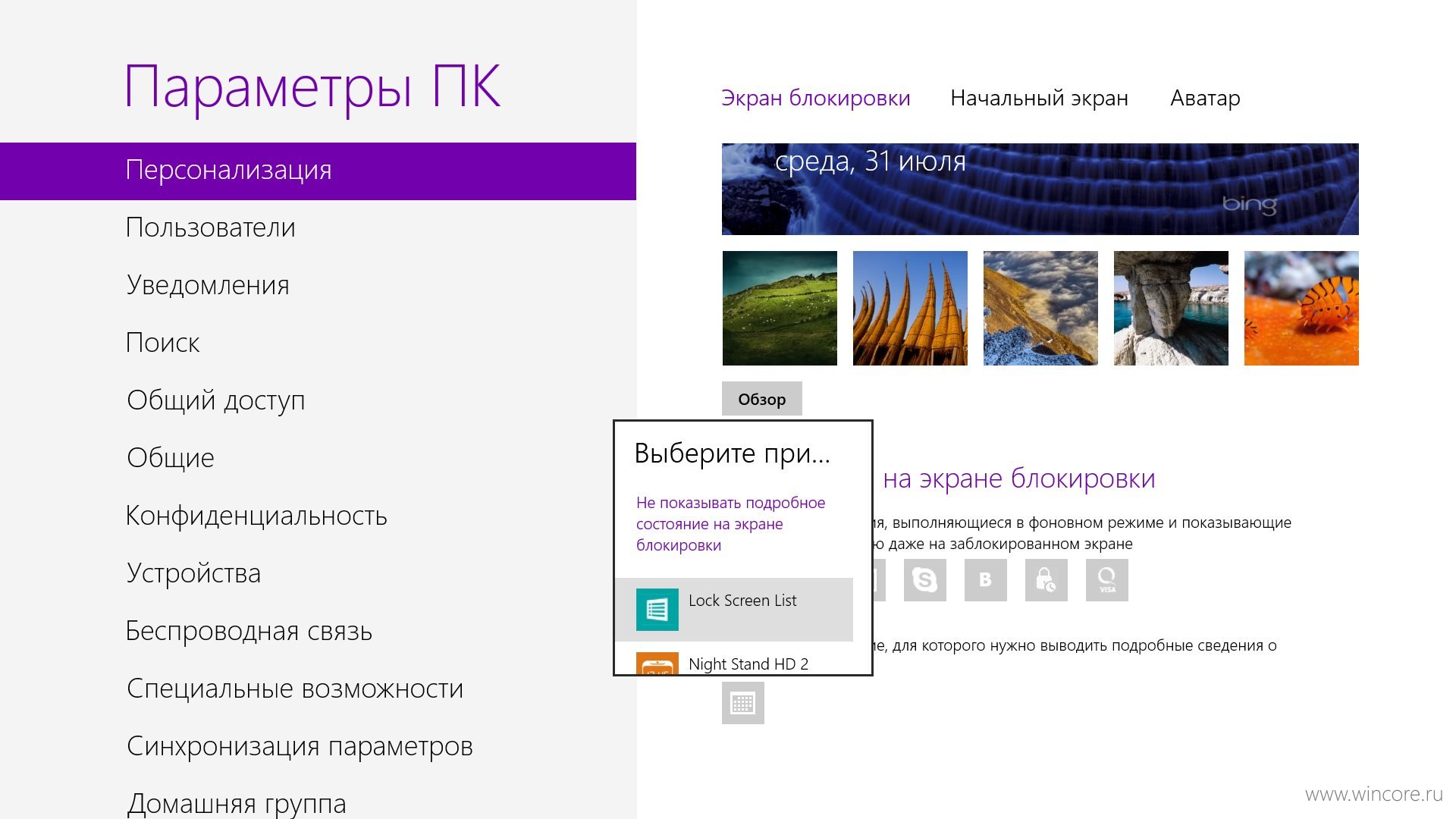The height and width of the screenshot is (819, 1456).
Task: Select the VKontakte lock screen app icon
Action: pos(985,580)
